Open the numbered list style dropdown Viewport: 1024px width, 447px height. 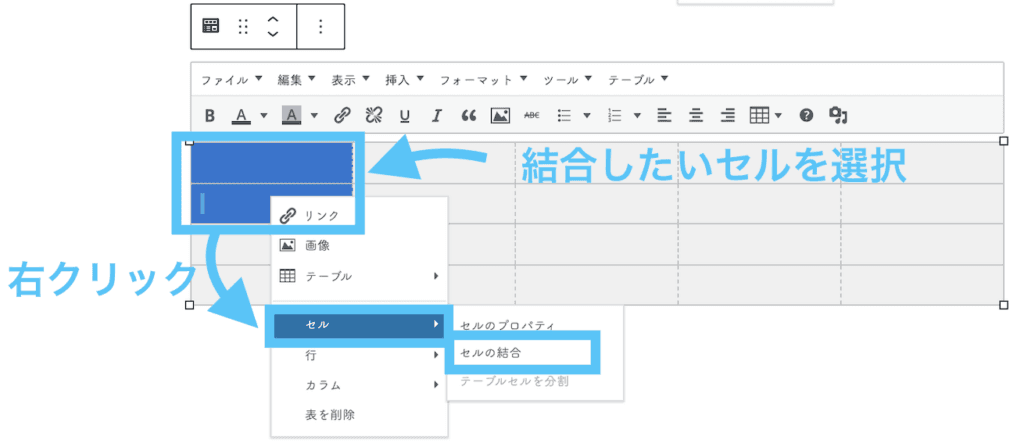(x=637, y=116)
